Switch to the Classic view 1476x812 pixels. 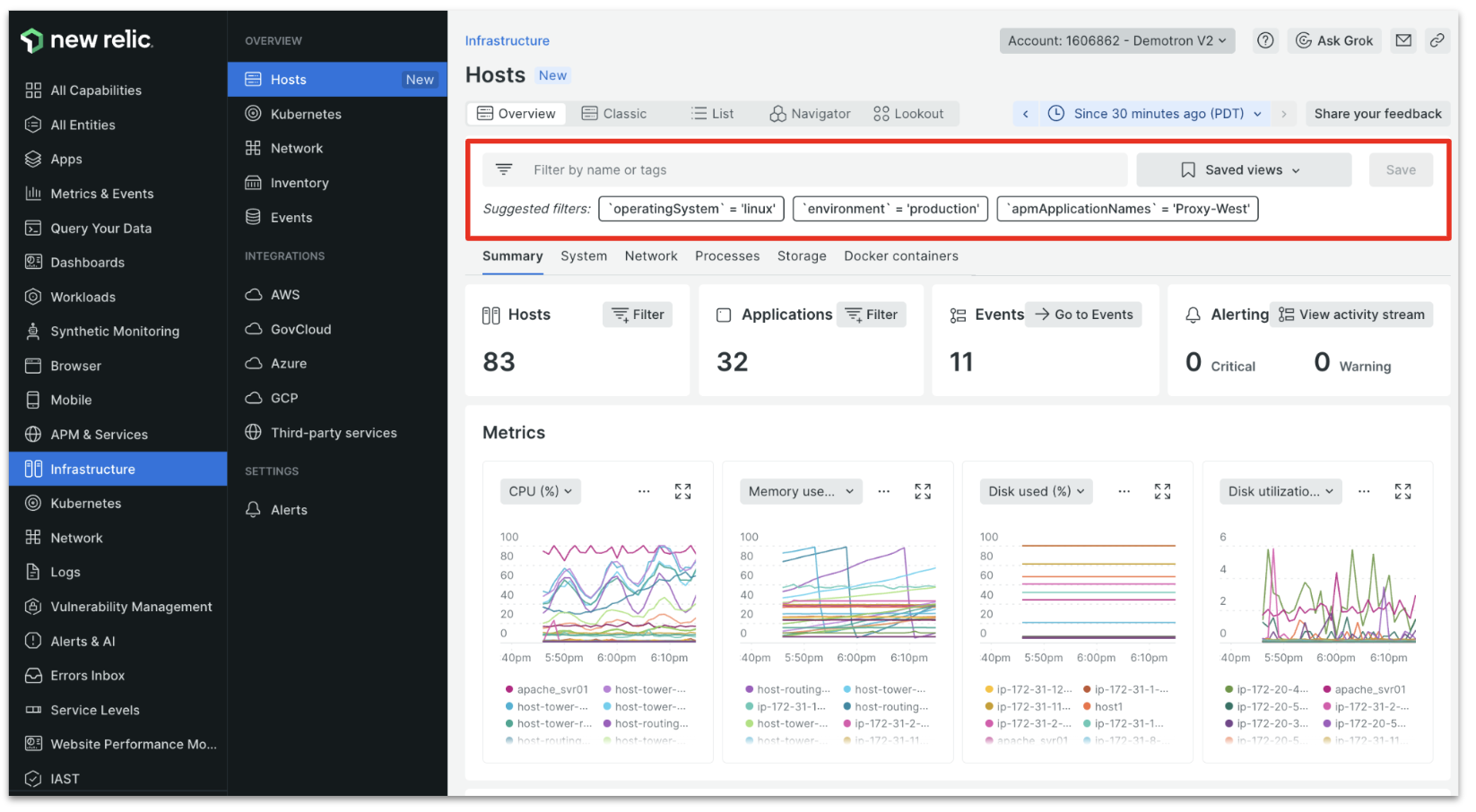click(614, 114)
